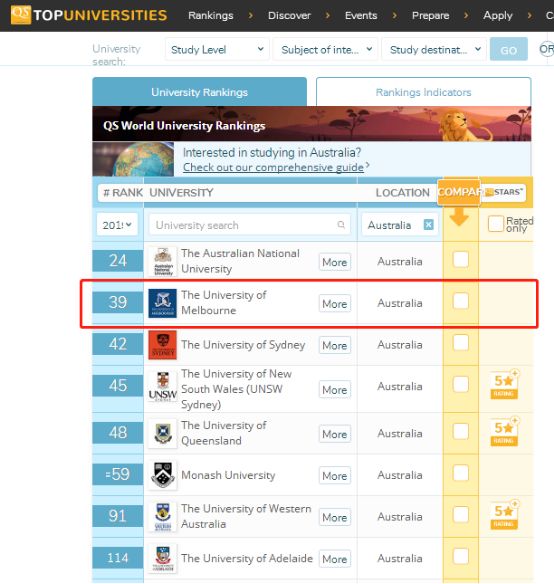This screenshot has height=584, width=554.
Task: Open the Apply menu
Action: coord(498,15)
